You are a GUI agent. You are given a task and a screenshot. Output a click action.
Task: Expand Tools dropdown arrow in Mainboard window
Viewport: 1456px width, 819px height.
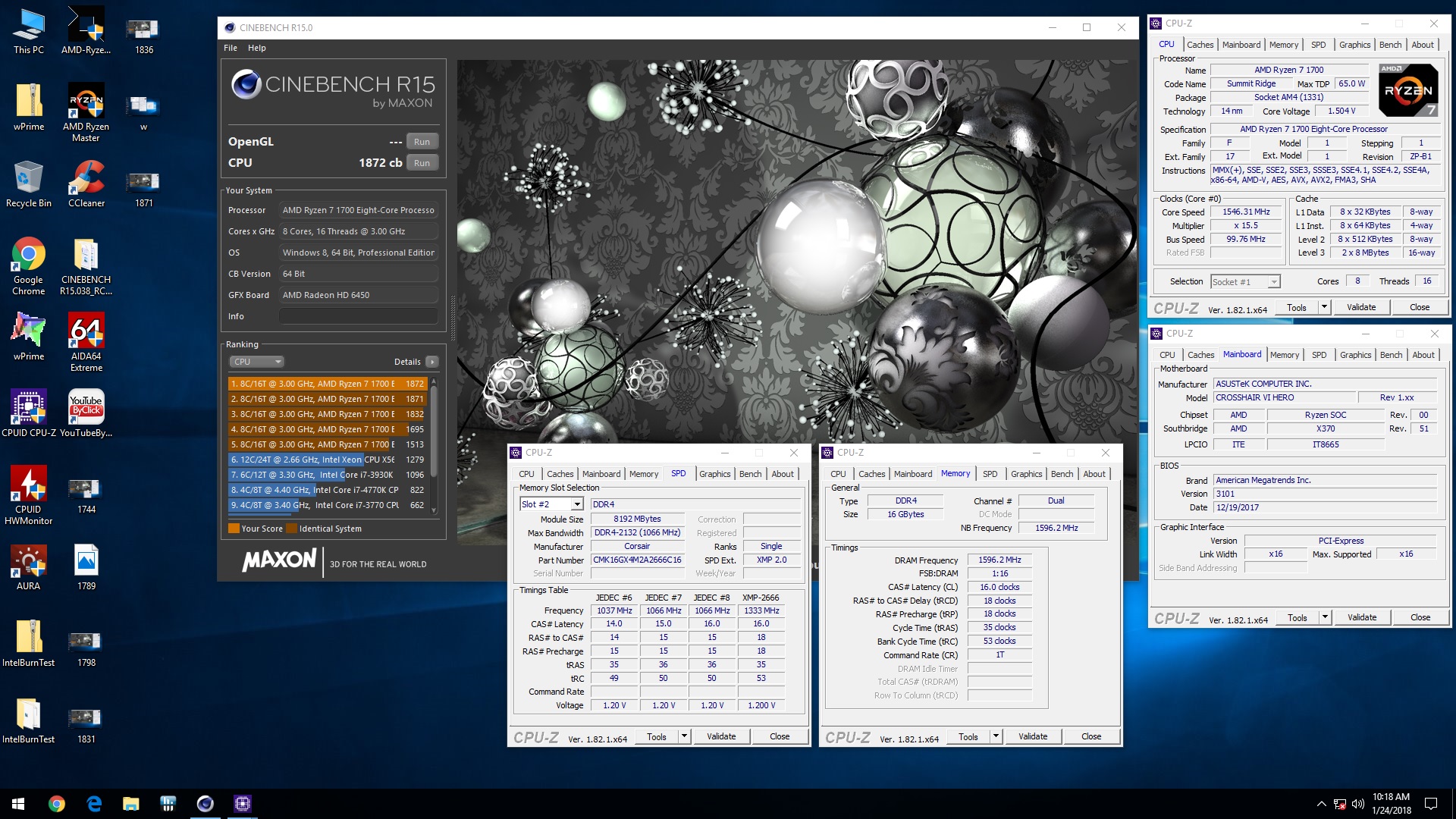pyautogui.click(x=1325, y=617)
